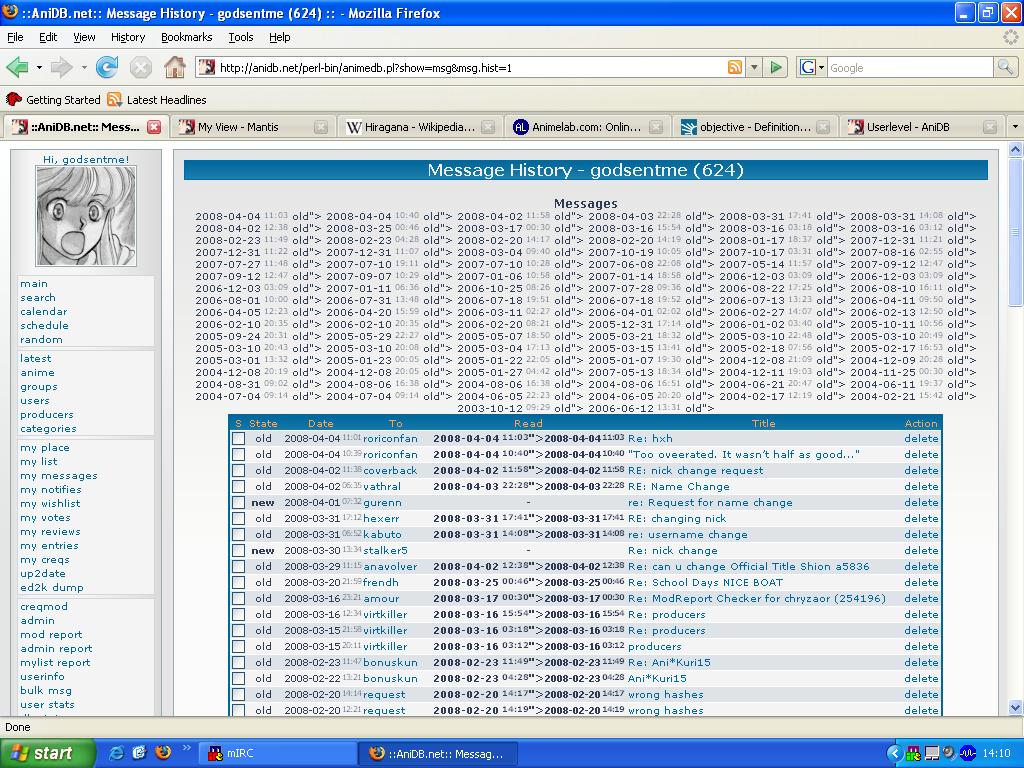The height and width of the screenshot is (768, 1024).
Task: Click the RSS feed icon in address bar
Action: [735, 68]
